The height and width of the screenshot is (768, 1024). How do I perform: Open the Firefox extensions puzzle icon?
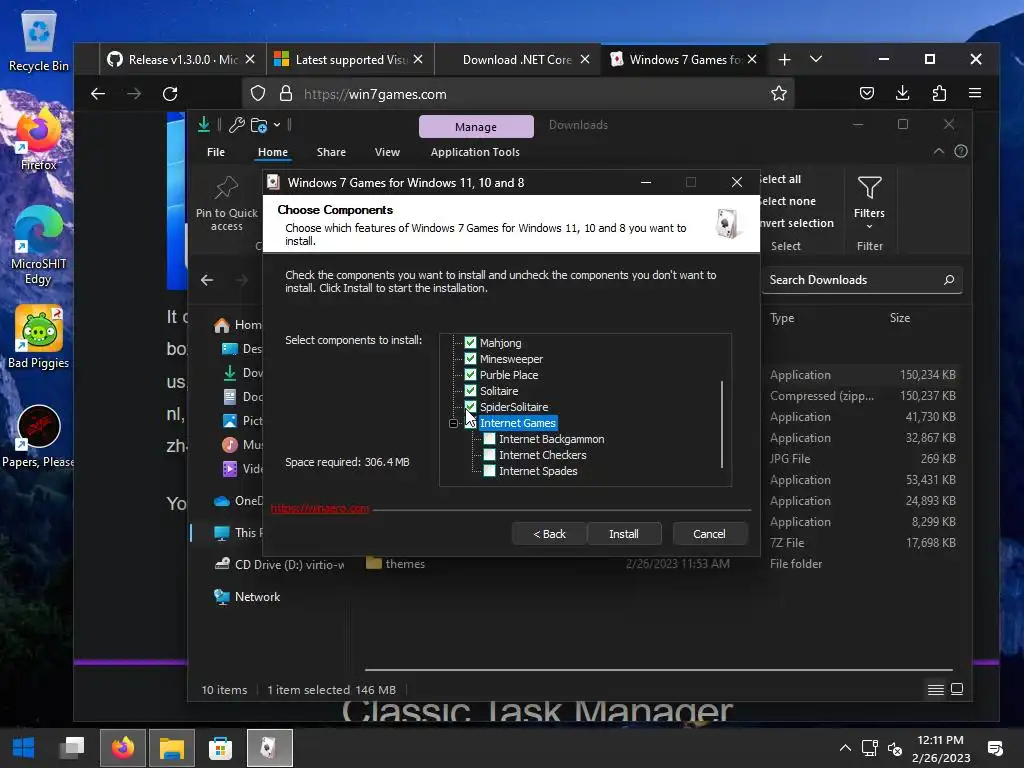(939, 94)
